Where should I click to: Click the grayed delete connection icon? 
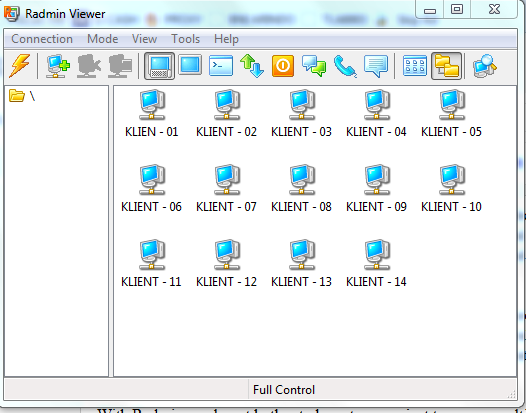89,66
